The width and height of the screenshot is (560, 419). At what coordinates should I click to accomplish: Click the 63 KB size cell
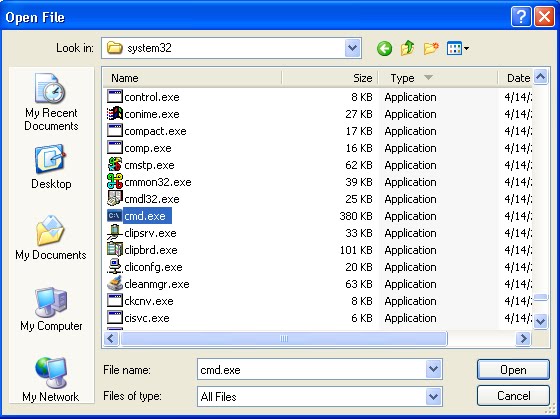359,284
